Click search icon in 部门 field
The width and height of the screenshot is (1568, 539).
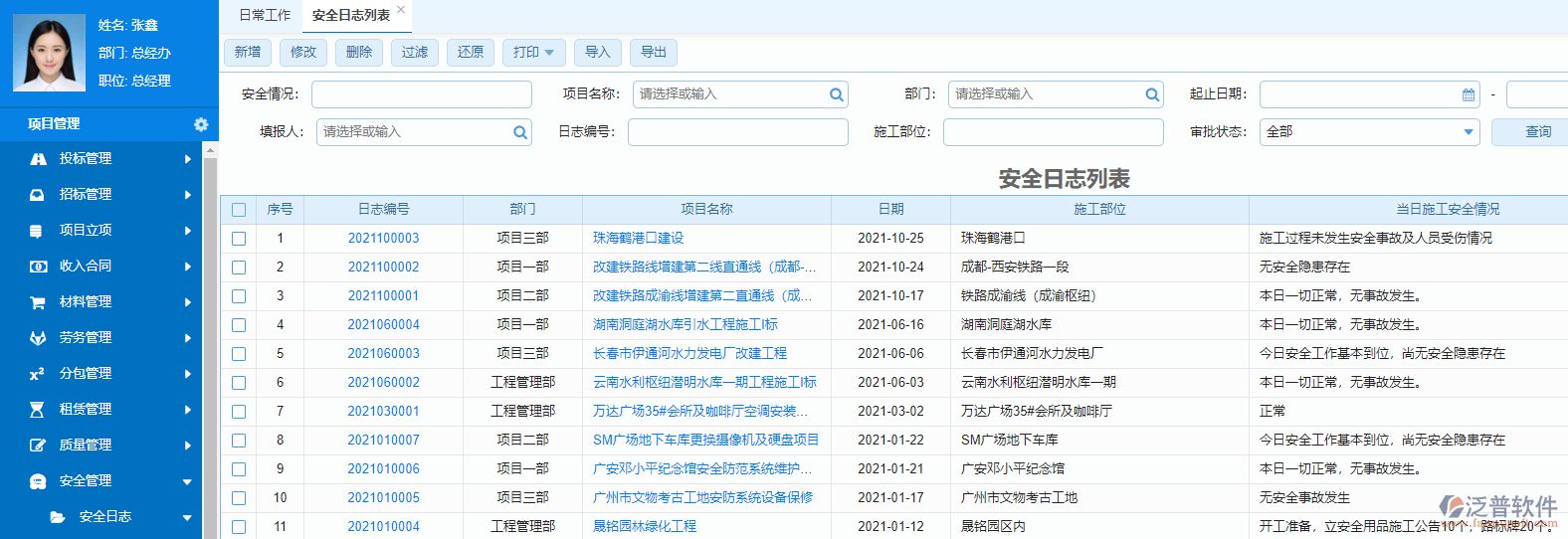pos(1152,94)
